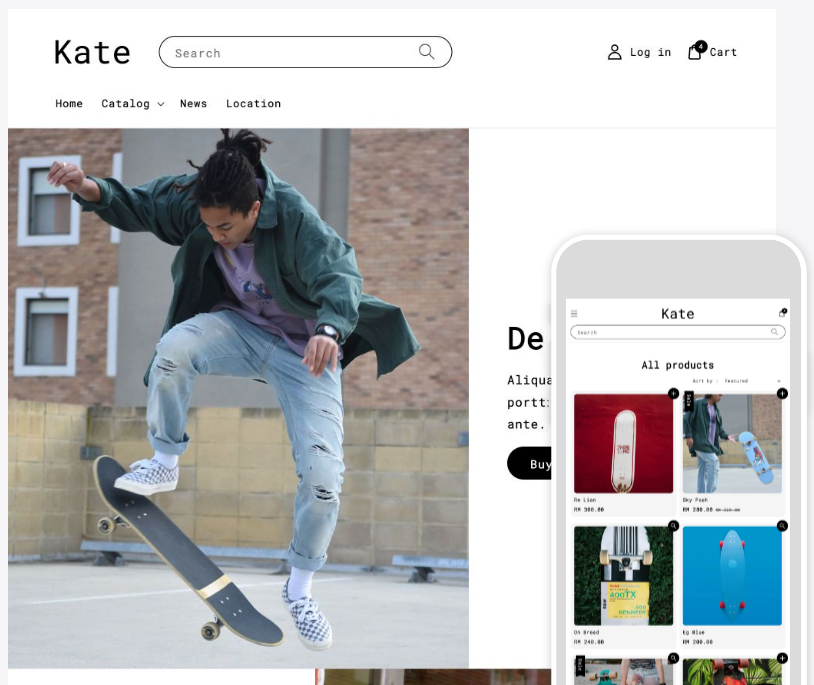Click the 'RM 280.00' sale price
This screenshot has width=814, height=685.
coord(698,510)
